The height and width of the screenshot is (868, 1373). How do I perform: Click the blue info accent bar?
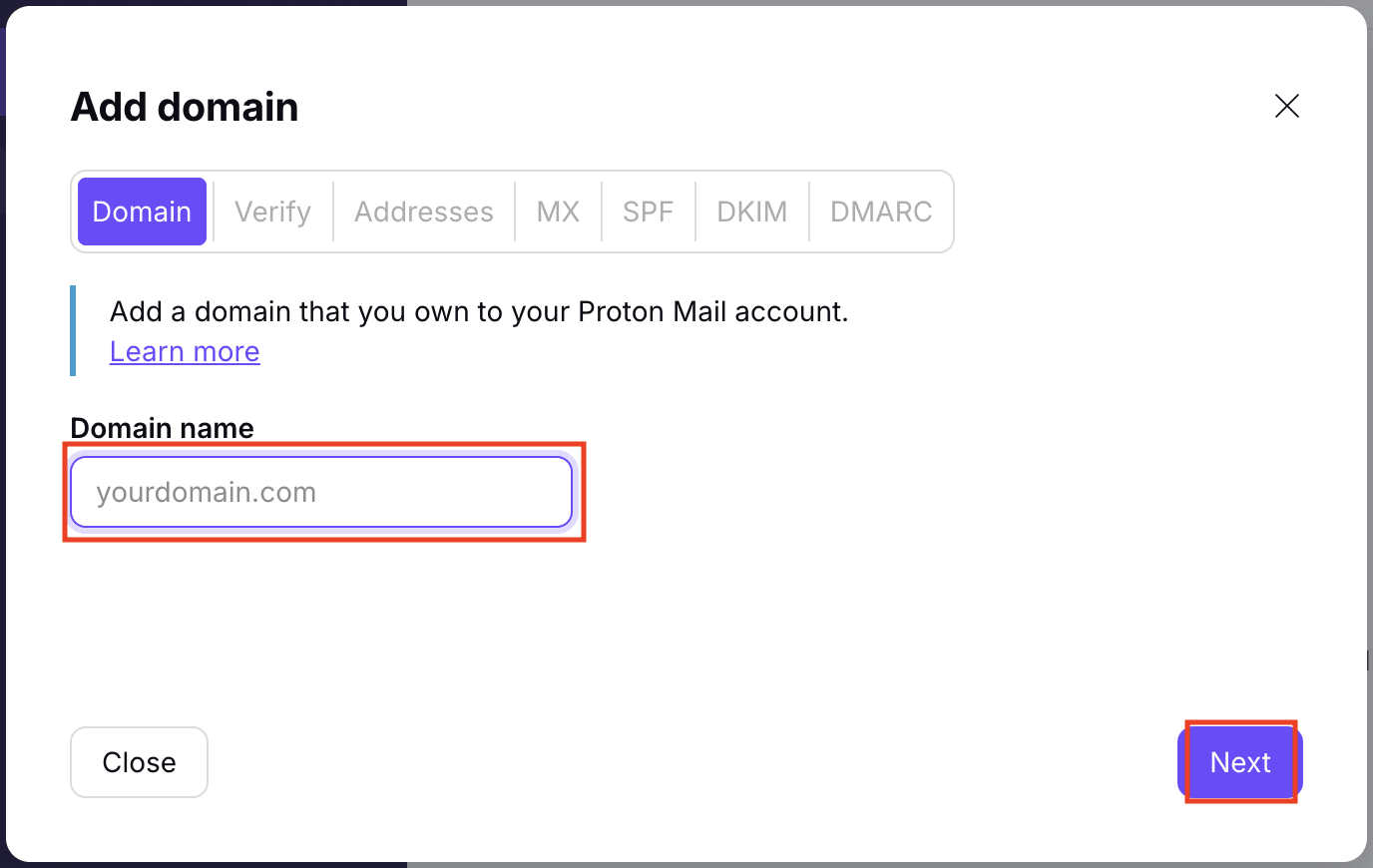[x=73, y=330]
